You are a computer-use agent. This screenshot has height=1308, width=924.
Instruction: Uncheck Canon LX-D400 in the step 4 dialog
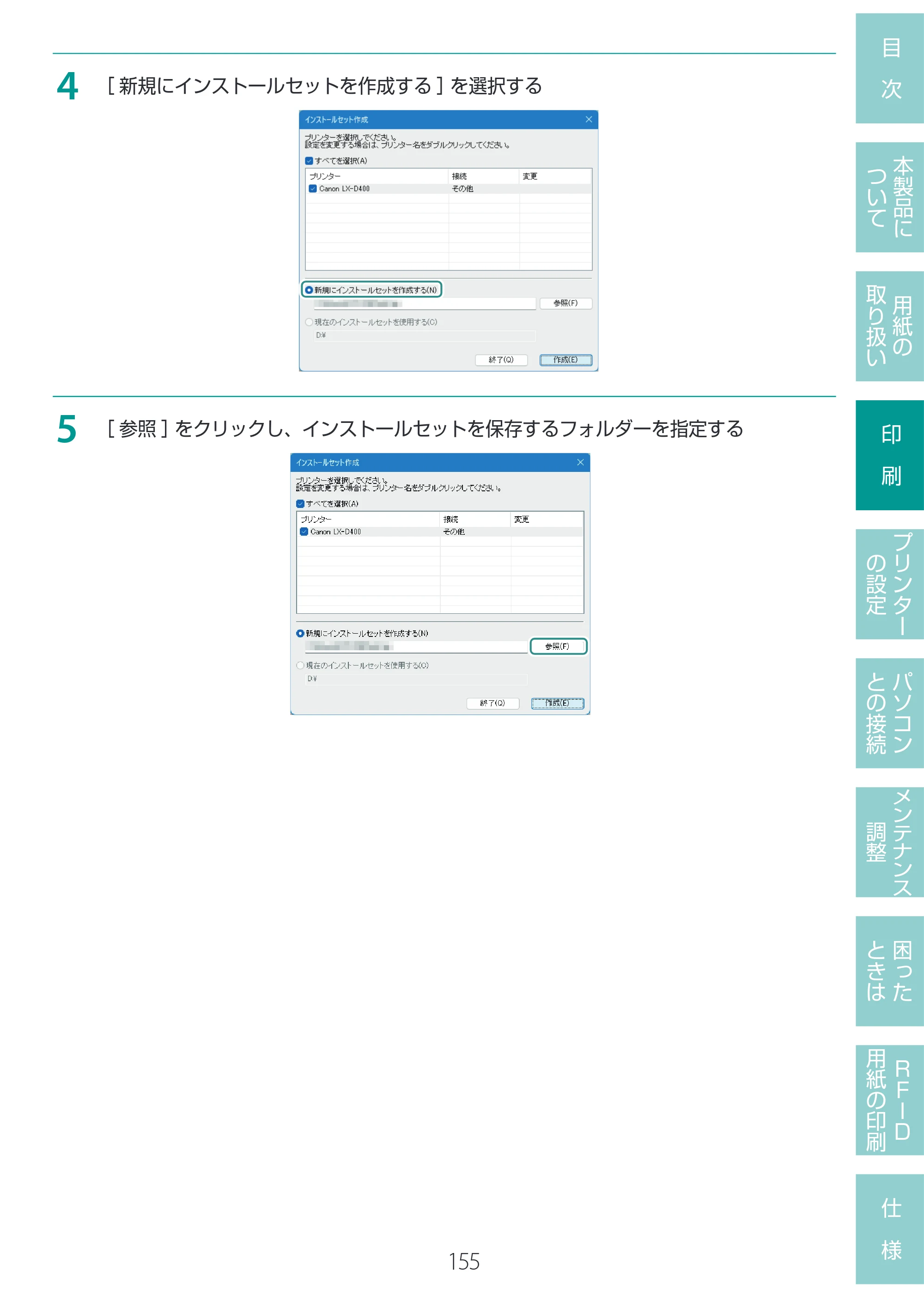(x=313, y=189)
